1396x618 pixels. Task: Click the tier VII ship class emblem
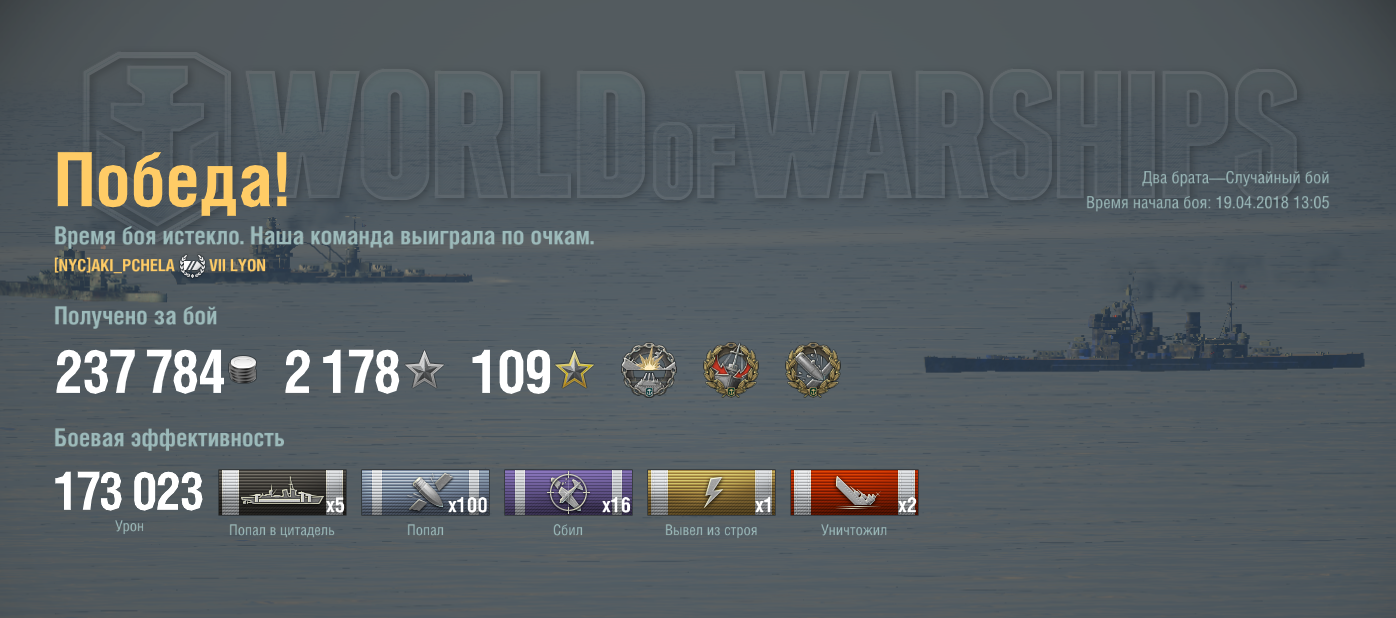192,265
